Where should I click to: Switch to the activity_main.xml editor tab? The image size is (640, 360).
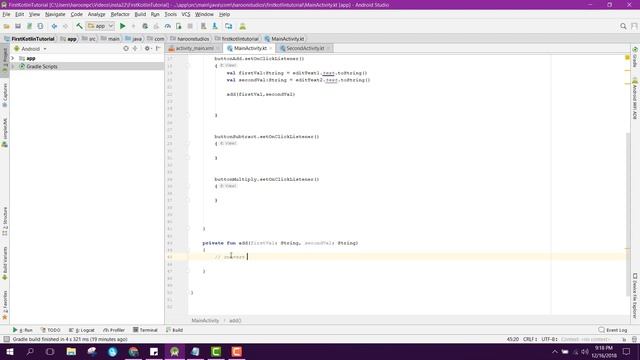click(194, 48)
